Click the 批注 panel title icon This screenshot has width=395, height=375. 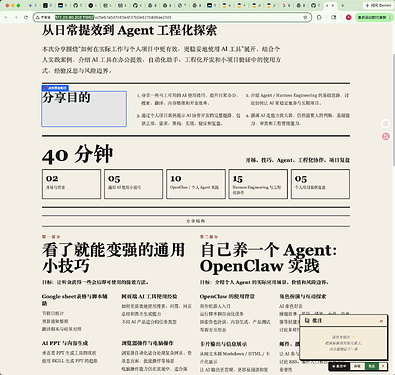pyautogui.click(x=307, y=320)
